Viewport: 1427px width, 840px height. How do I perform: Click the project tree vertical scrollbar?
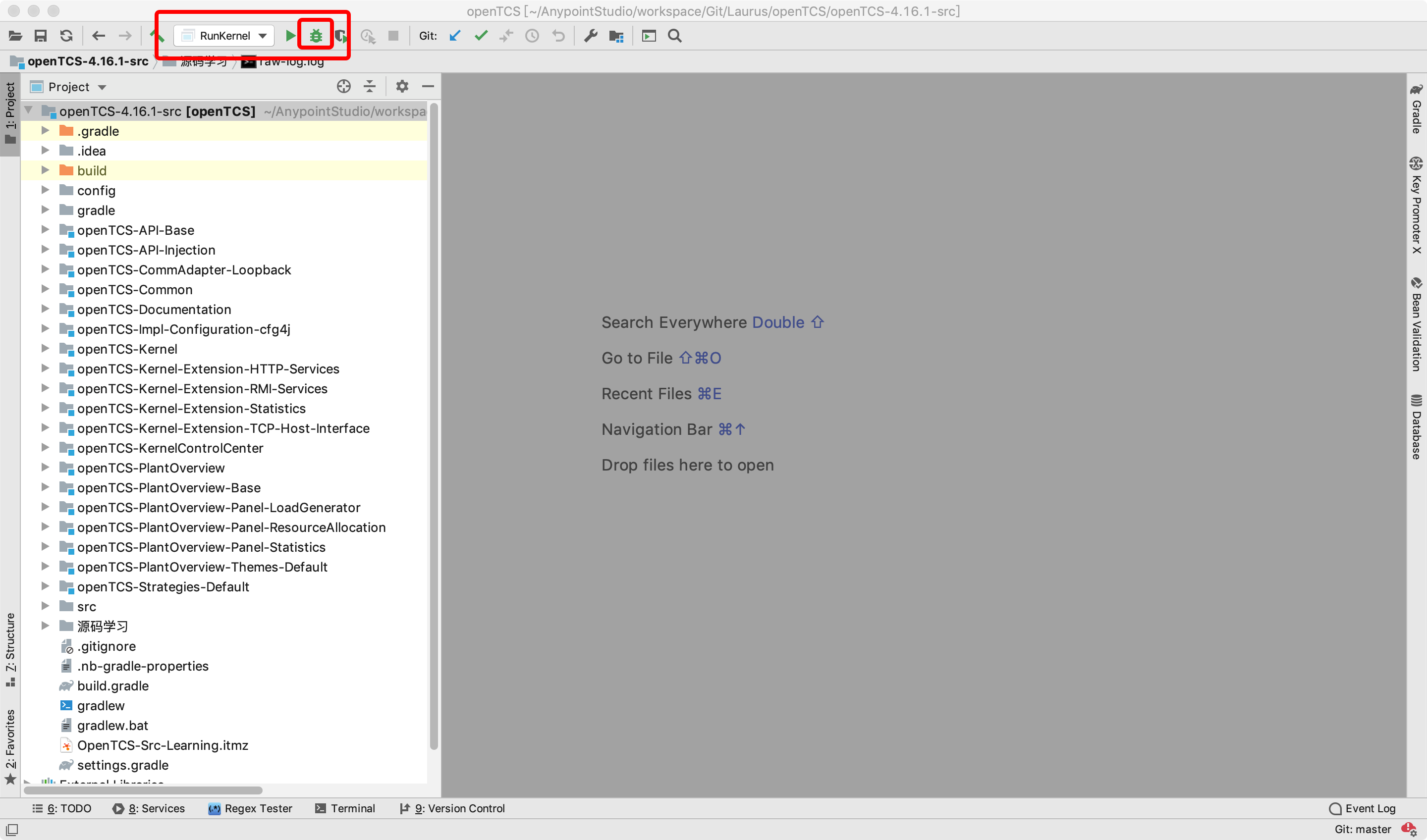[434, 424]
